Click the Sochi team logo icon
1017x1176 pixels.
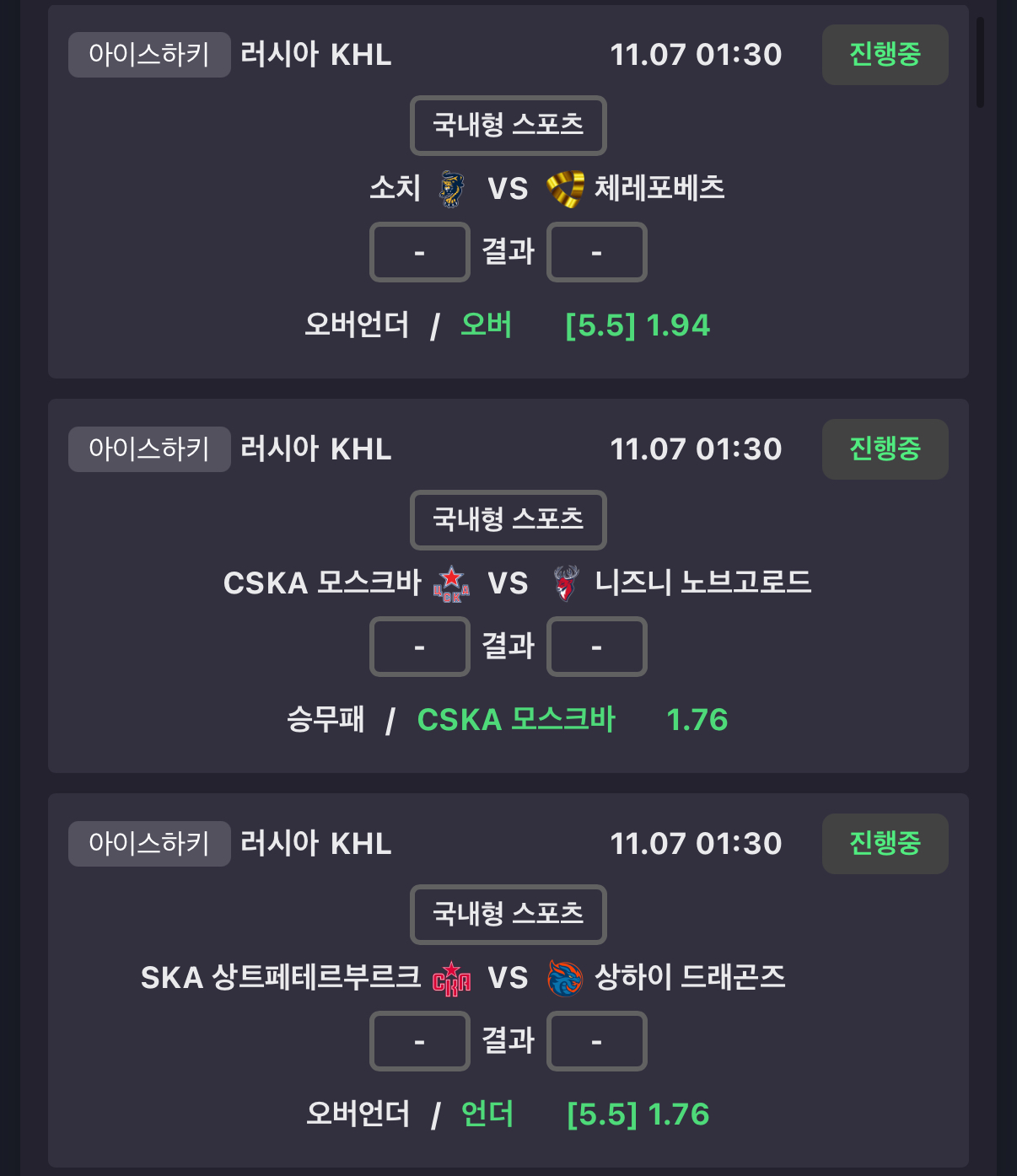tap(451, 189)
